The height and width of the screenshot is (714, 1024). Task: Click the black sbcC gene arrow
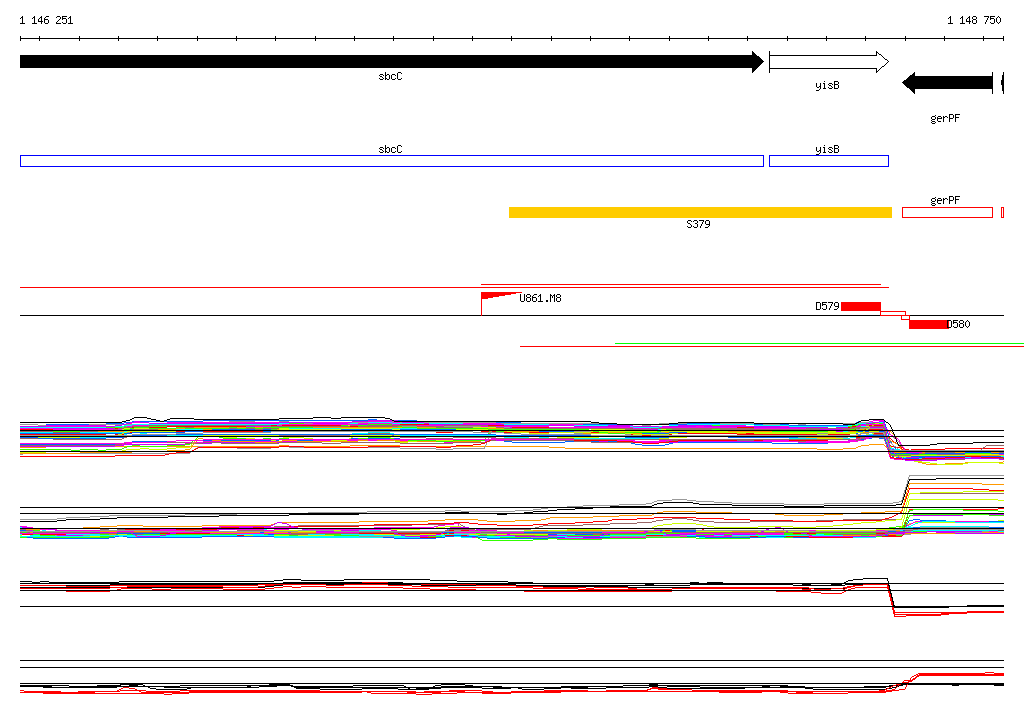[x=392, y=62]
